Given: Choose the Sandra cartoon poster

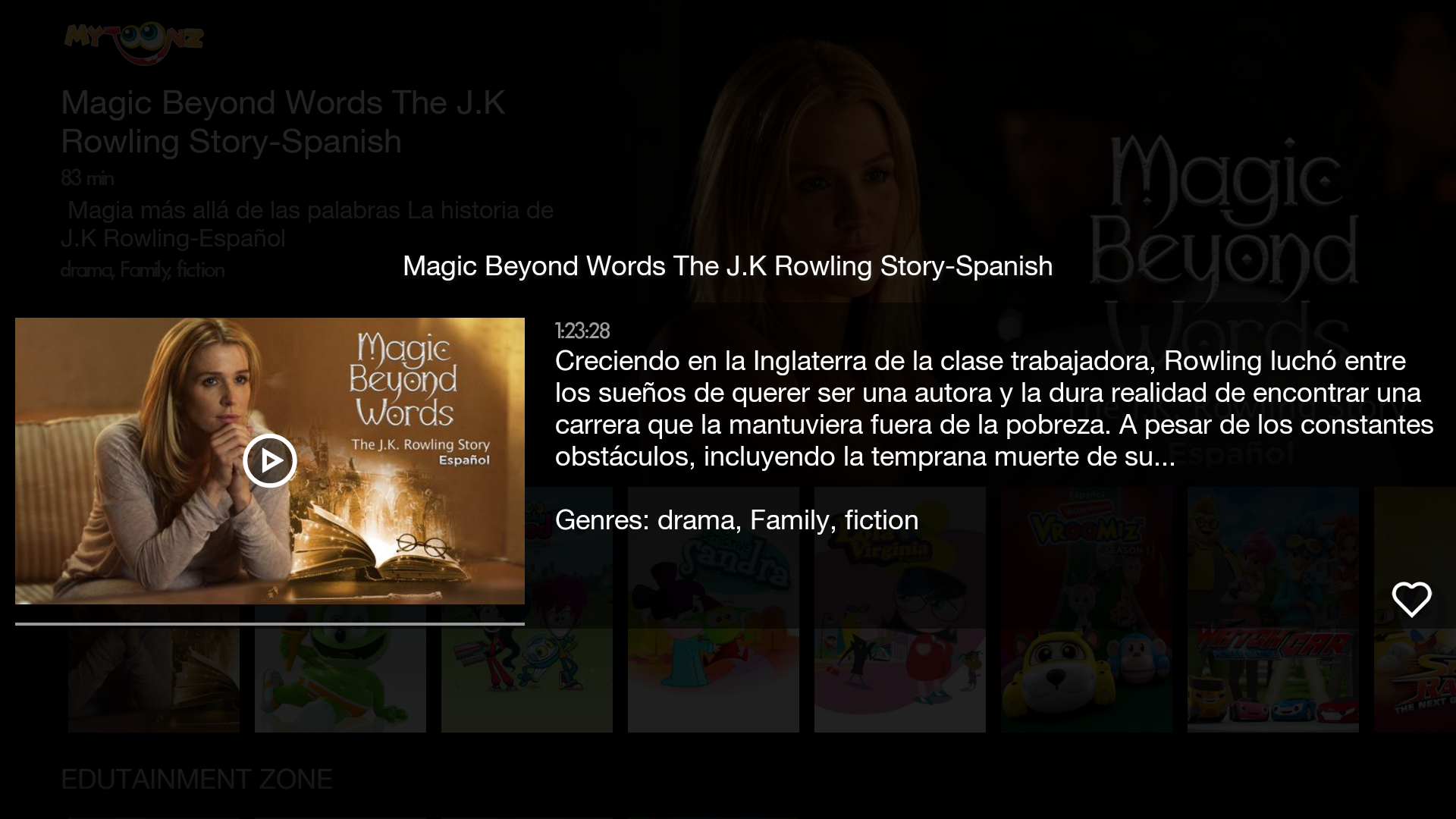Looking at the screenshot, I should 713,609.
